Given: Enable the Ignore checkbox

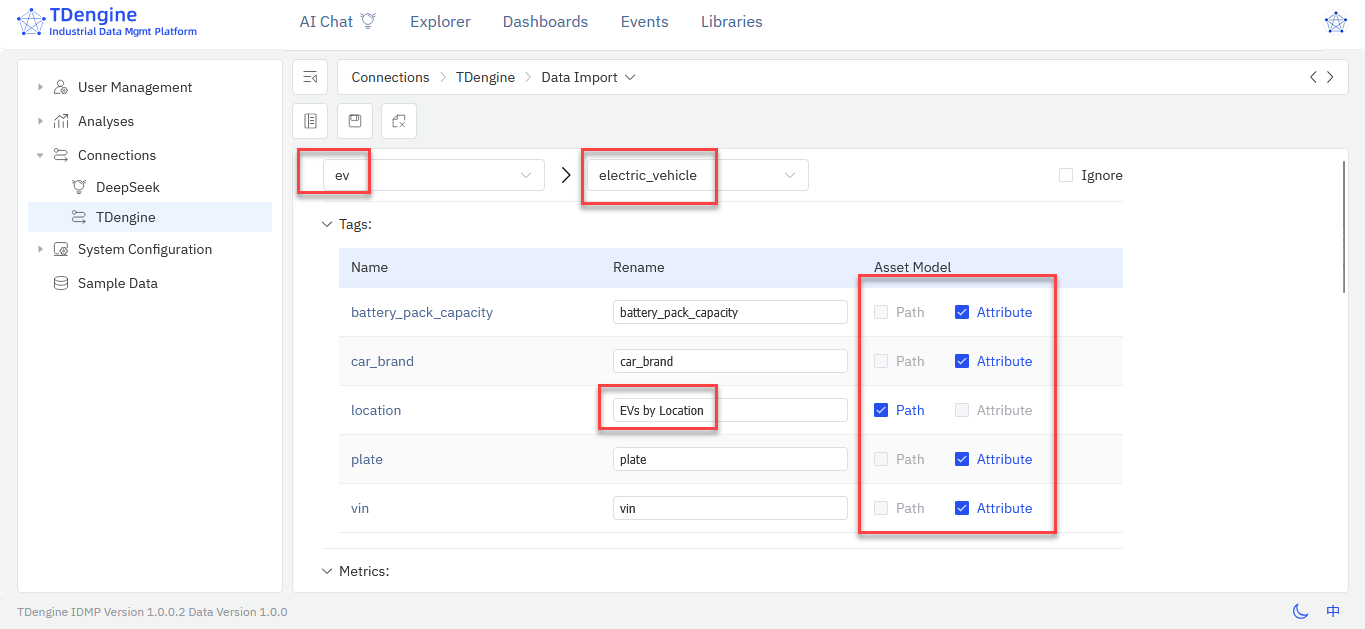Looking at the screenshot, I should [x=1066, y=176].
